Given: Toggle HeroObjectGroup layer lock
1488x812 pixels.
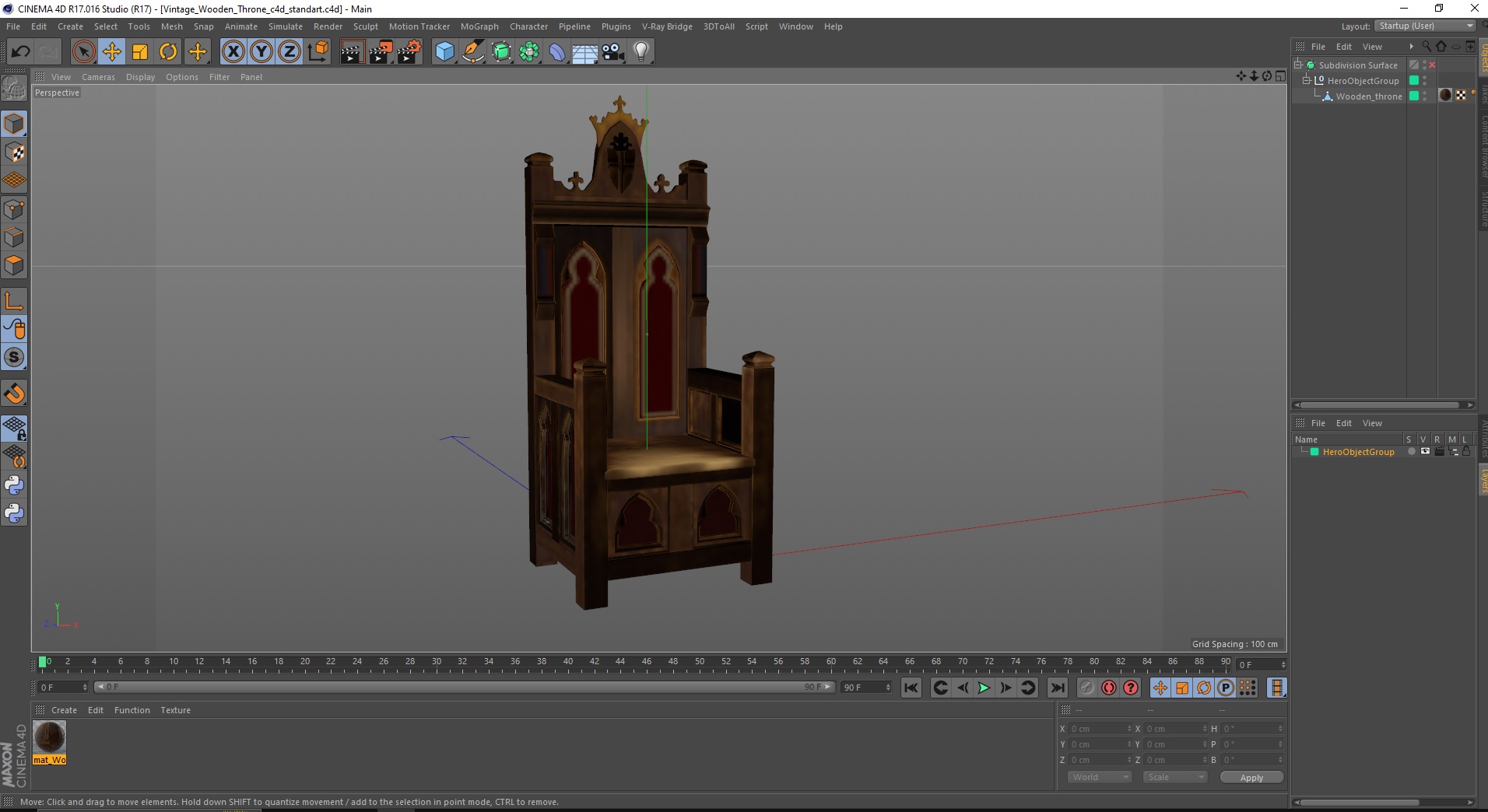Looking at the screenshot, I should [1466, 452].
